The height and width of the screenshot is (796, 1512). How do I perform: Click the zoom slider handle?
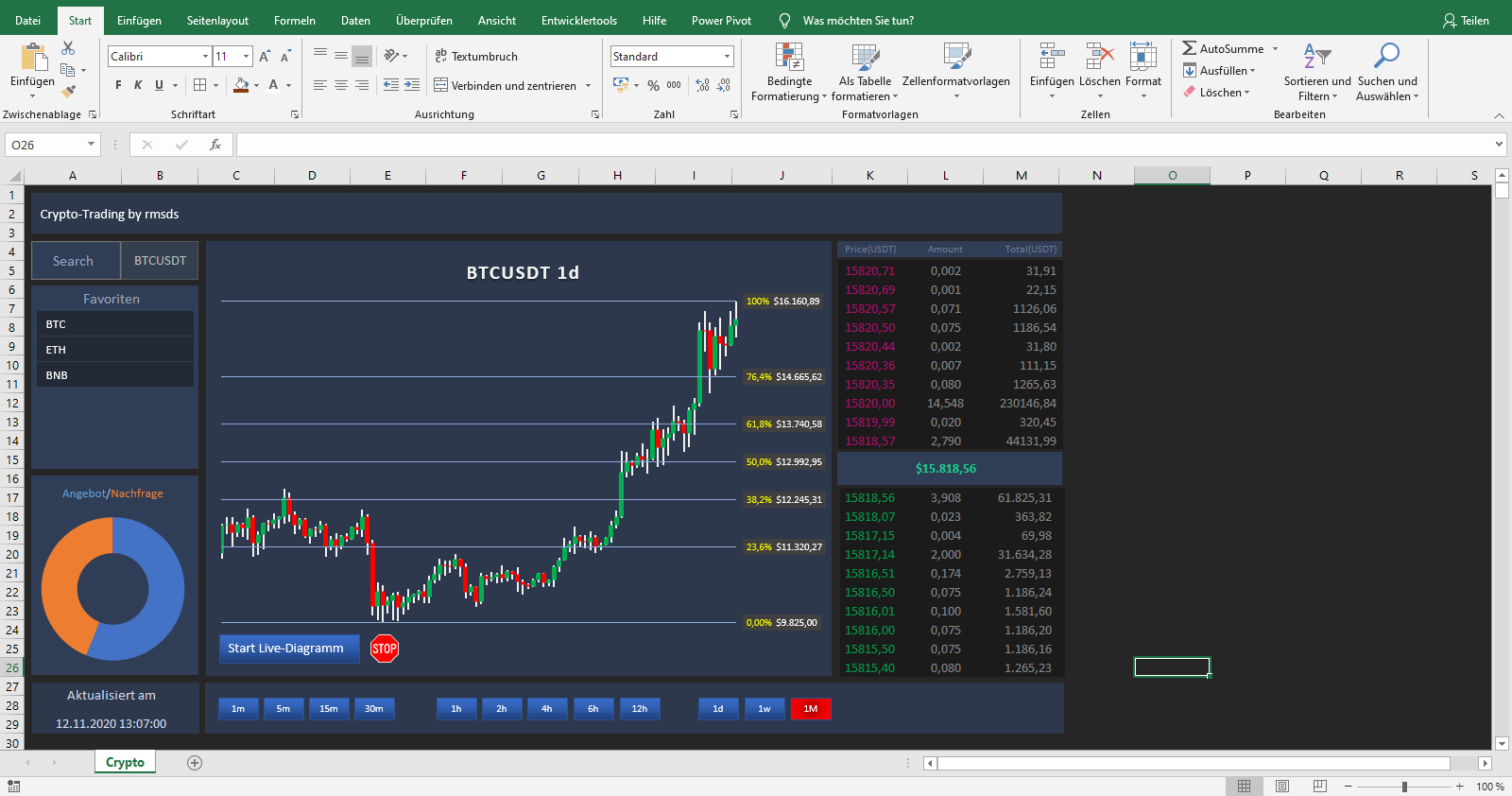(1405, 787)
